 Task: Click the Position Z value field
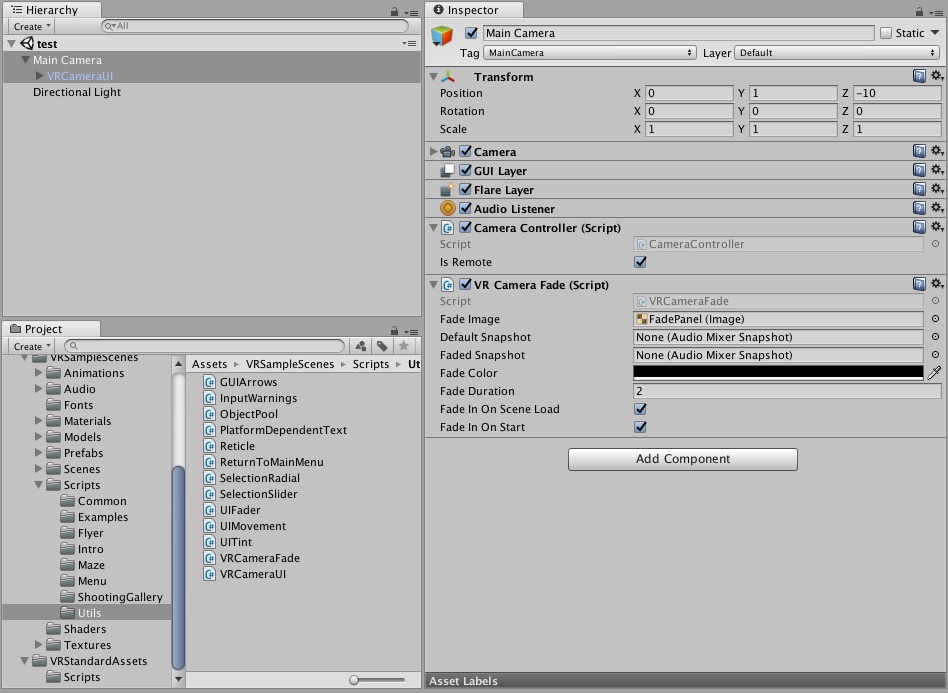[x=897, y=93]
